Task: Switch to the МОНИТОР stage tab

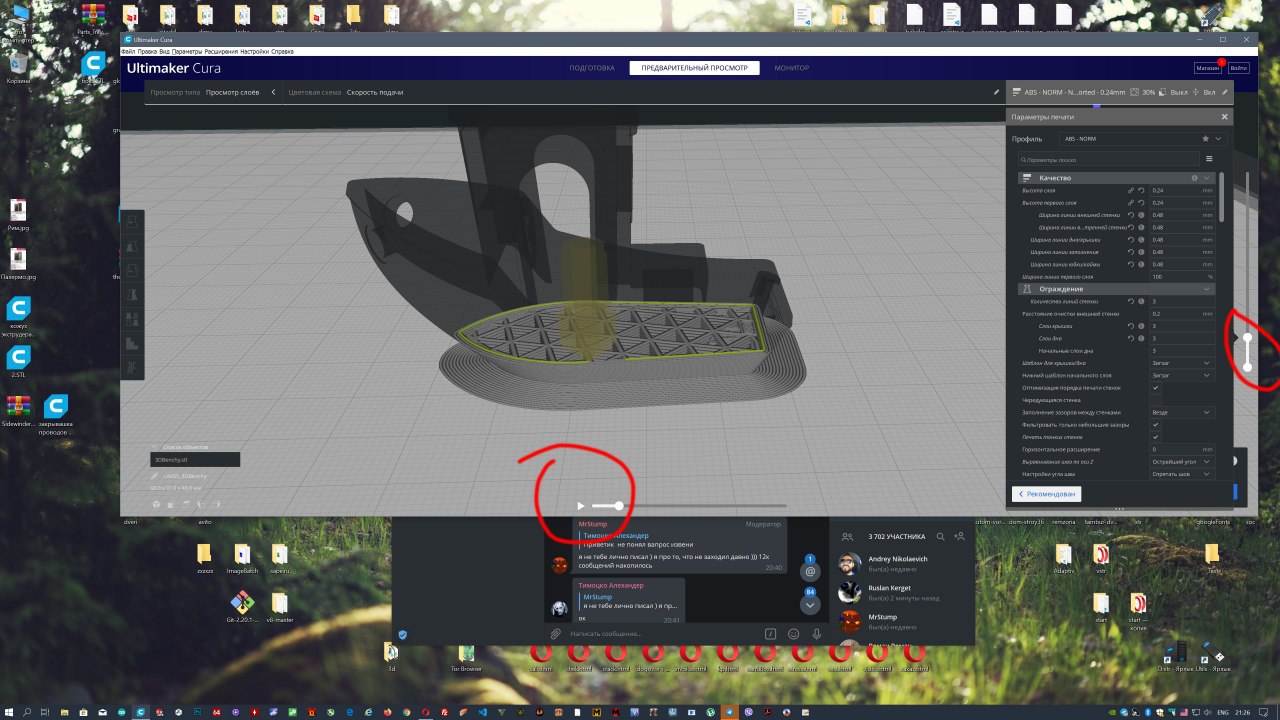Action: [792, 68]
